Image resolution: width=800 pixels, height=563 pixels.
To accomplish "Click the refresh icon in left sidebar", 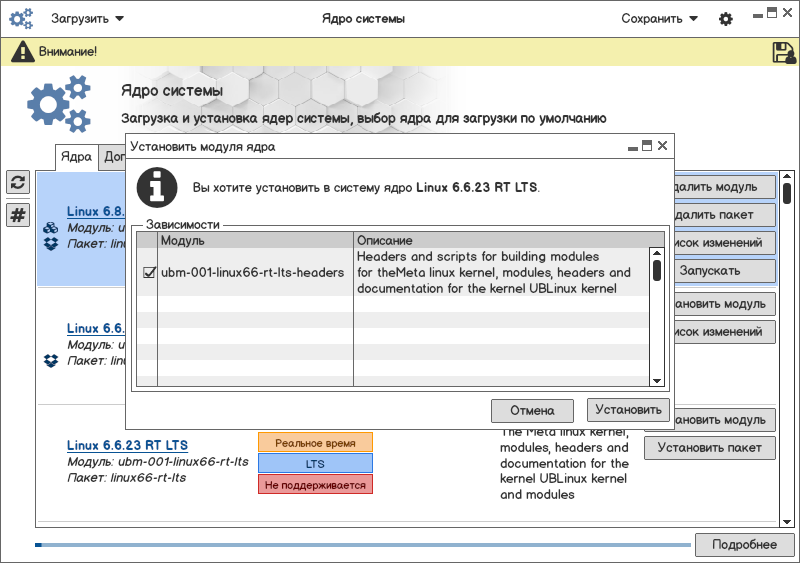I will coord(18,182).
